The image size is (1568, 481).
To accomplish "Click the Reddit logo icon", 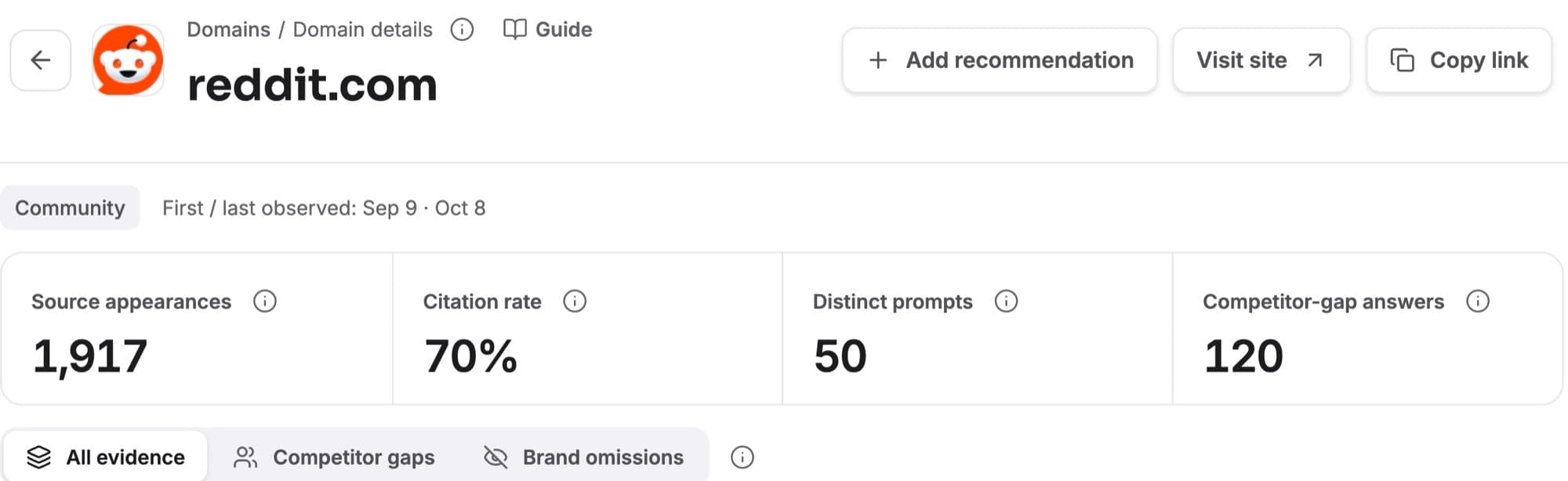I will [129, 60].
